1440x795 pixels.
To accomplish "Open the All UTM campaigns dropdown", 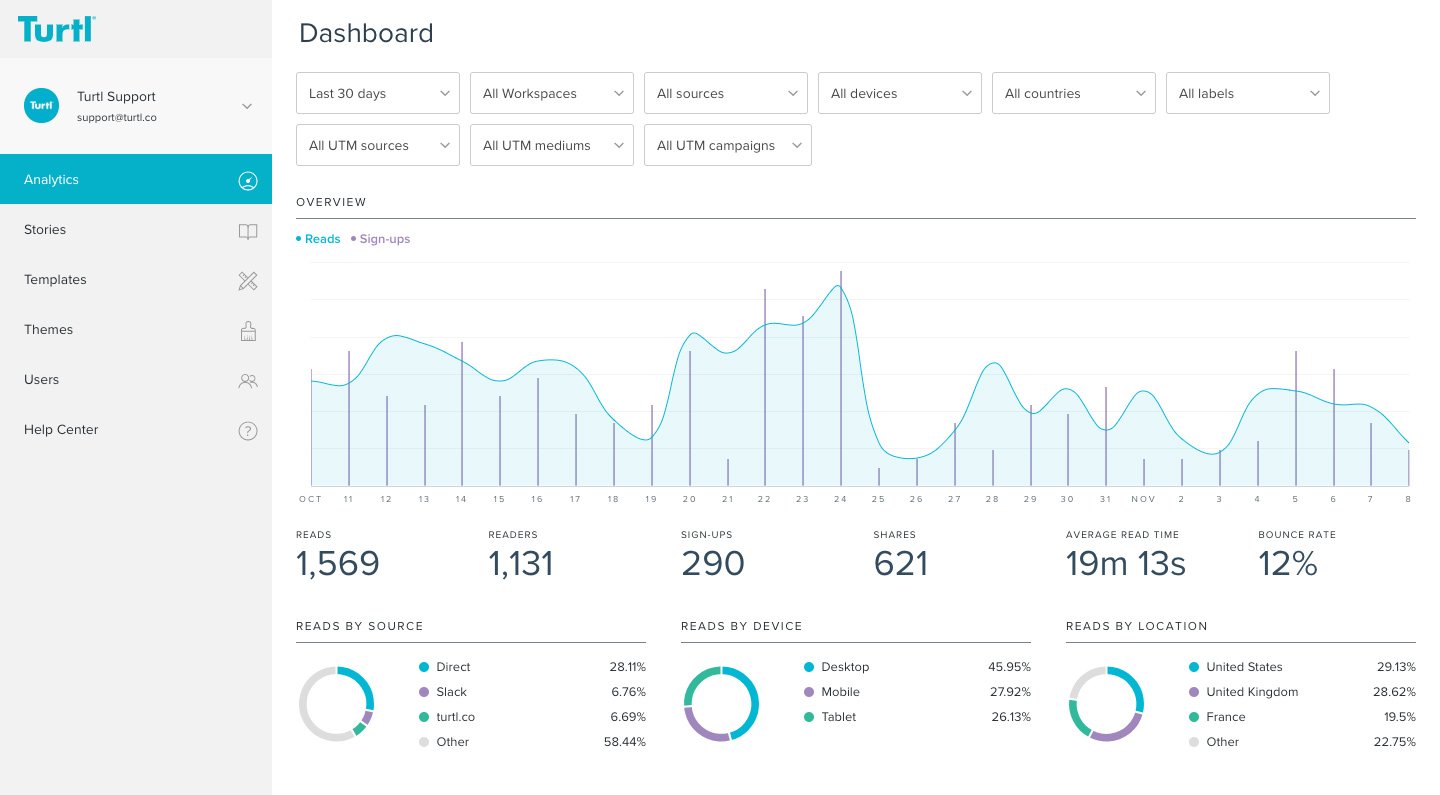I will pos(728,145).
